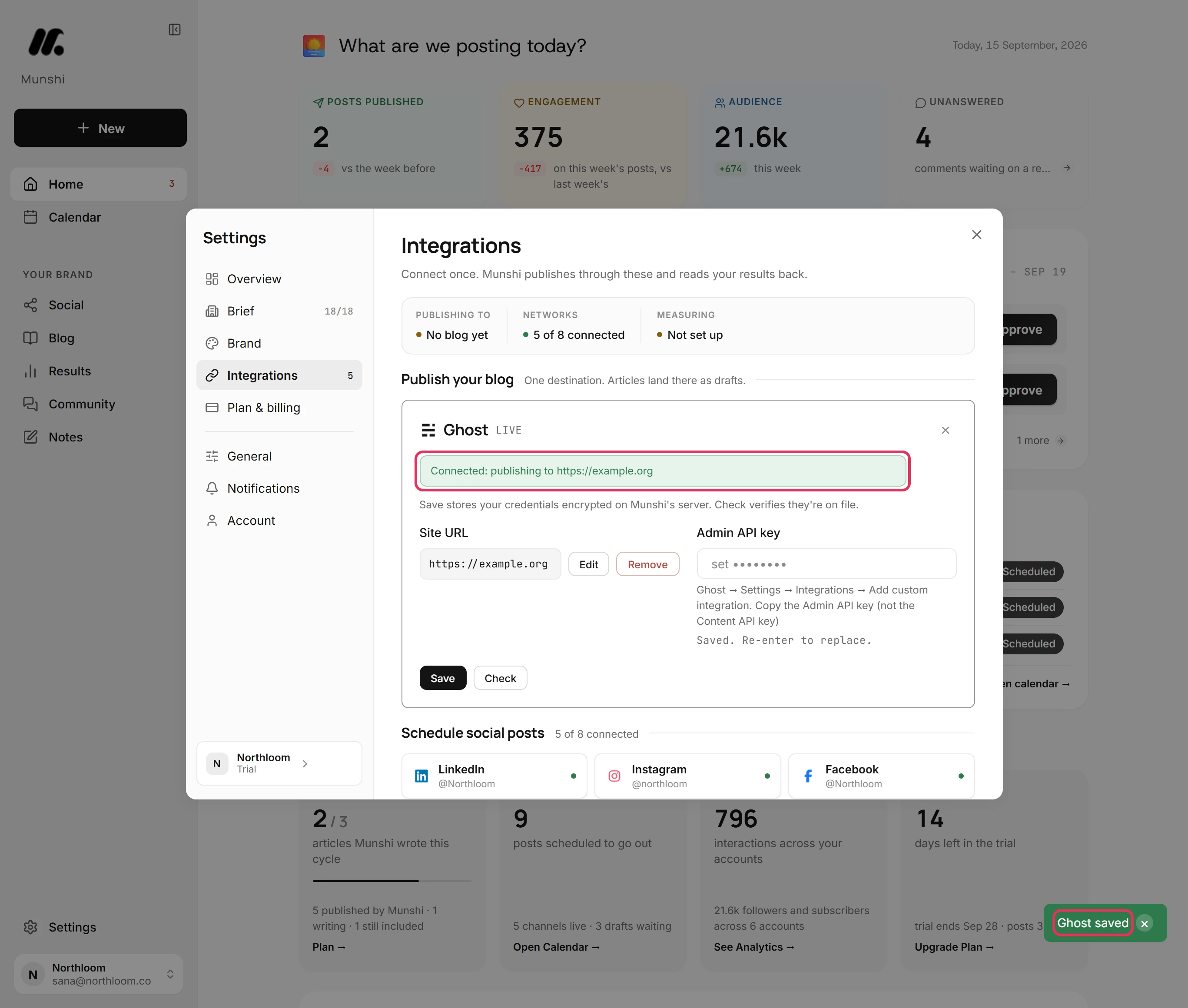
Task: Click the Site URL field
Action: 490,564
